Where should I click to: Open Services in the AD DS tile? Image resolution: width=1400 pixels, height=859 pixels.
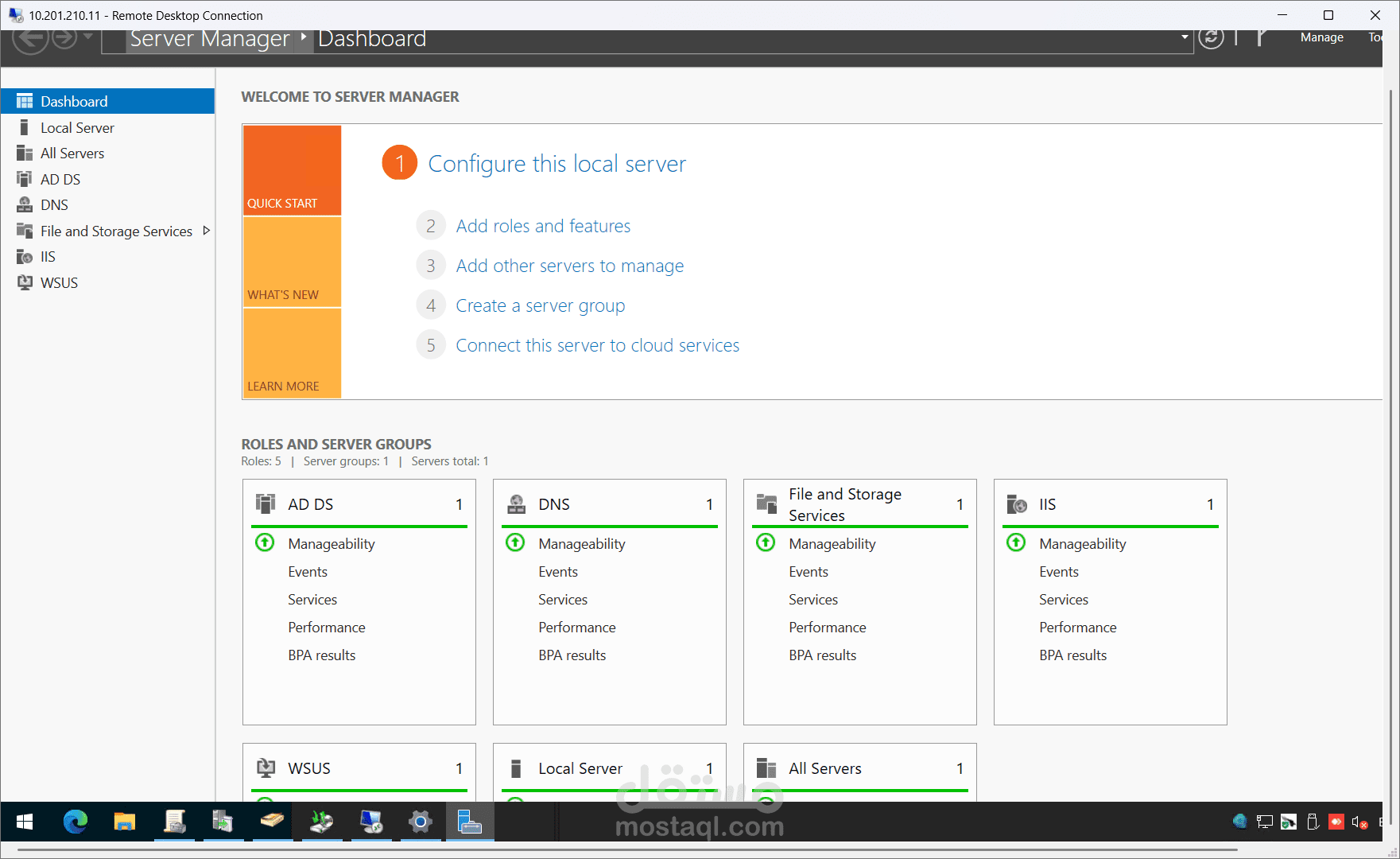coord(312,599)
